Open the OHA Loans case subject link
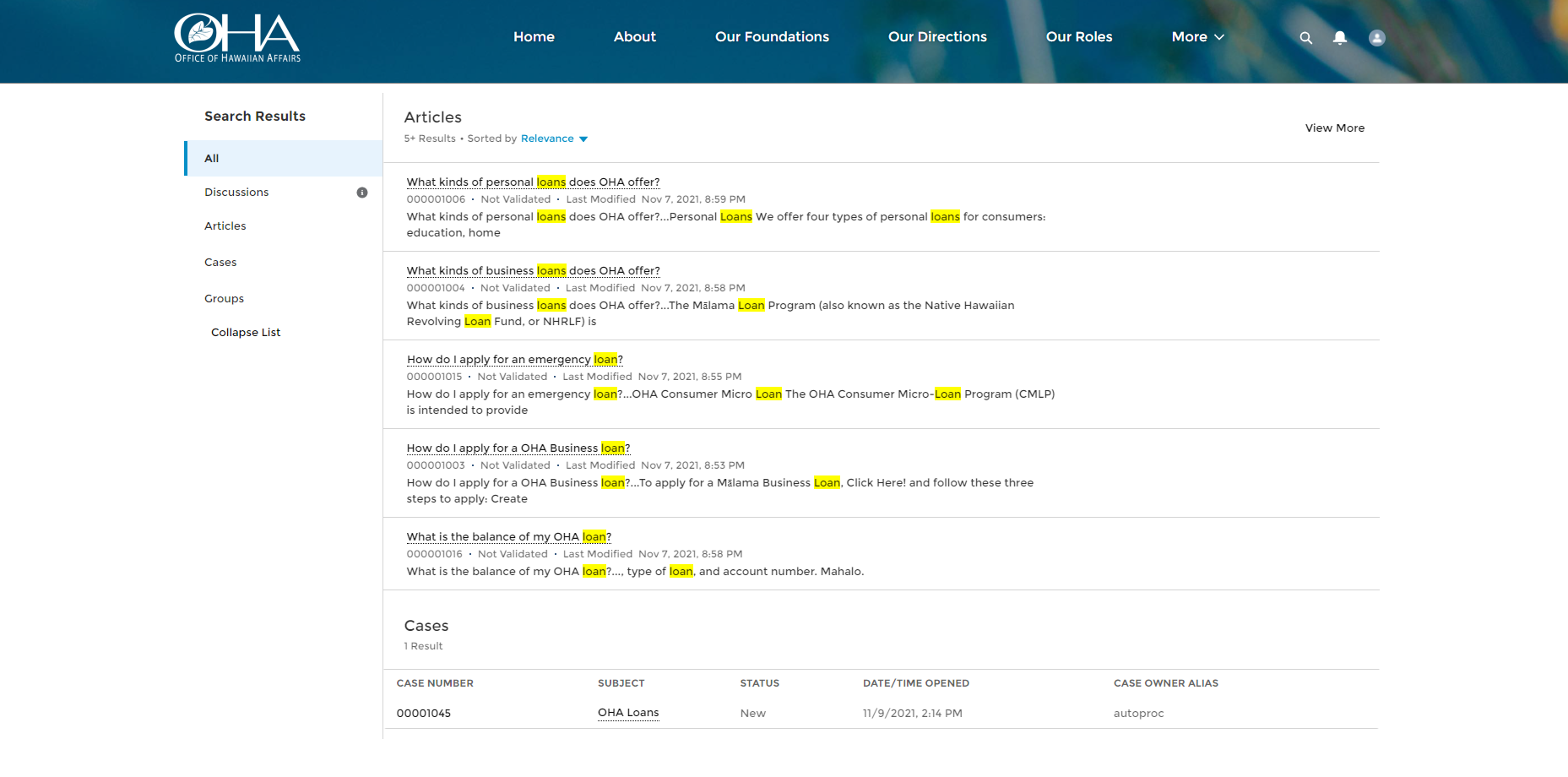Screen dimensions: 1568x777 628,713
